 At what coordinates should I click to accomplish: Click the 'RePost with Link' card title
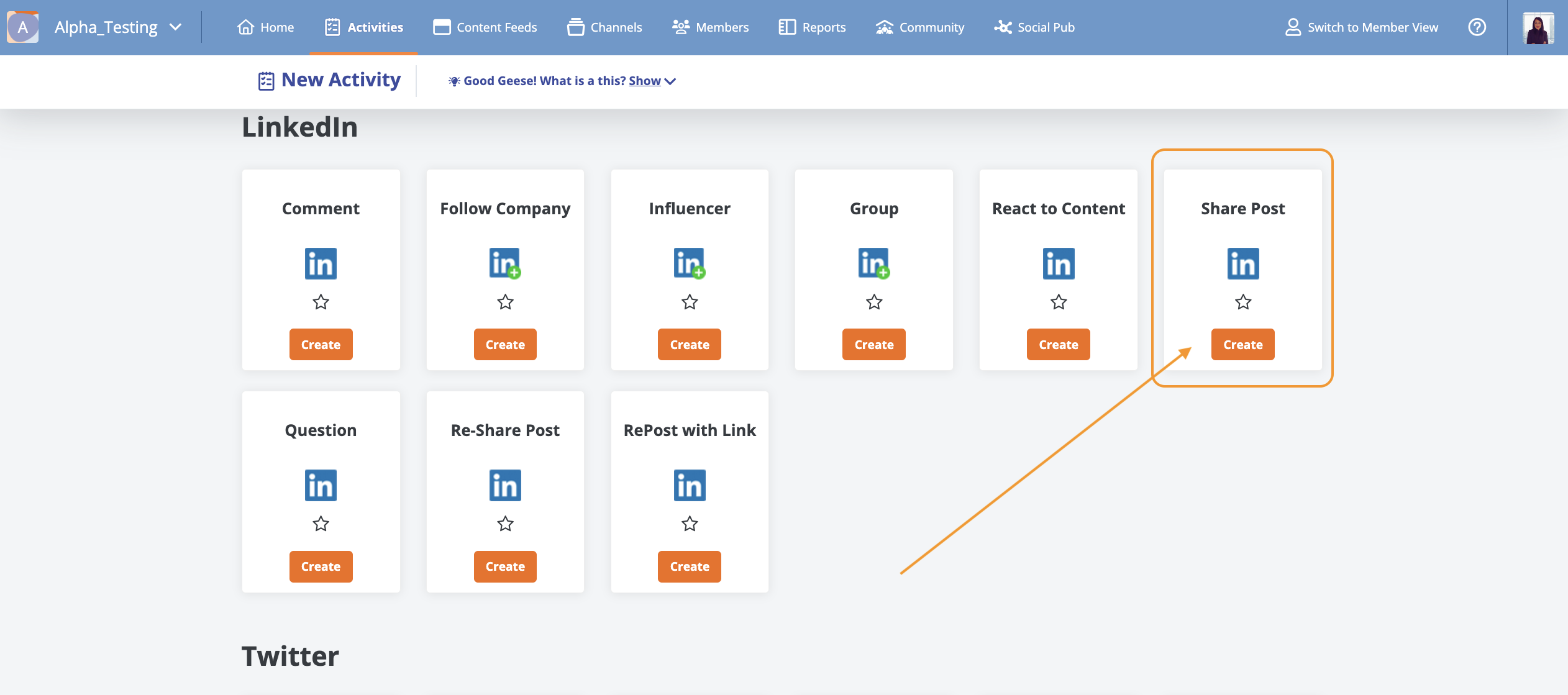(x=690, y=430)
